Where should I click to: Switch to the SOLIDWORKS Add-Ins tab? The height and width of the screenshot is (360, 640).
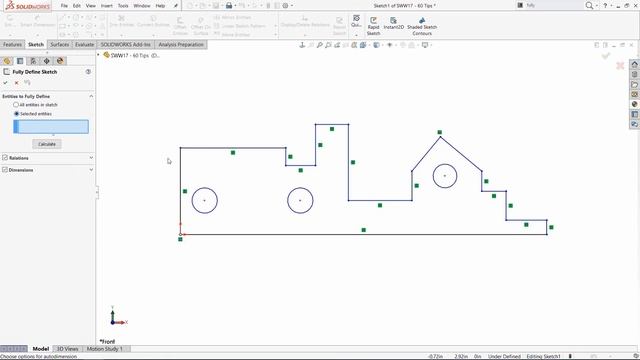pyautogui.click(x=126, y=44)
